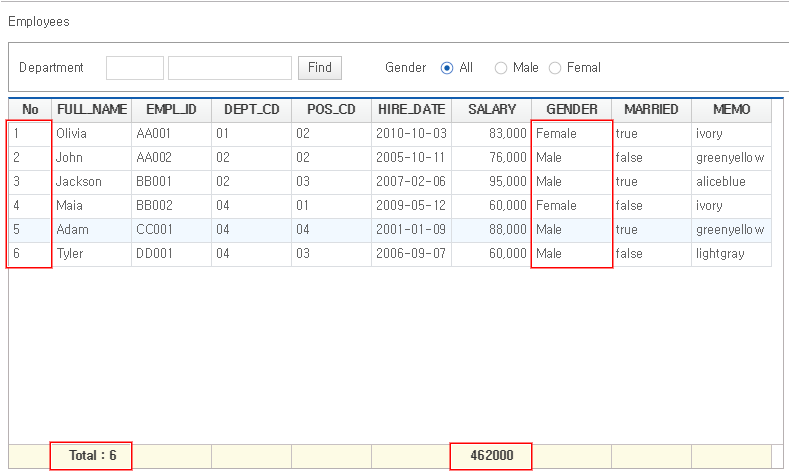Choose the Male gender radio option
790x475 pixels.
501,68
